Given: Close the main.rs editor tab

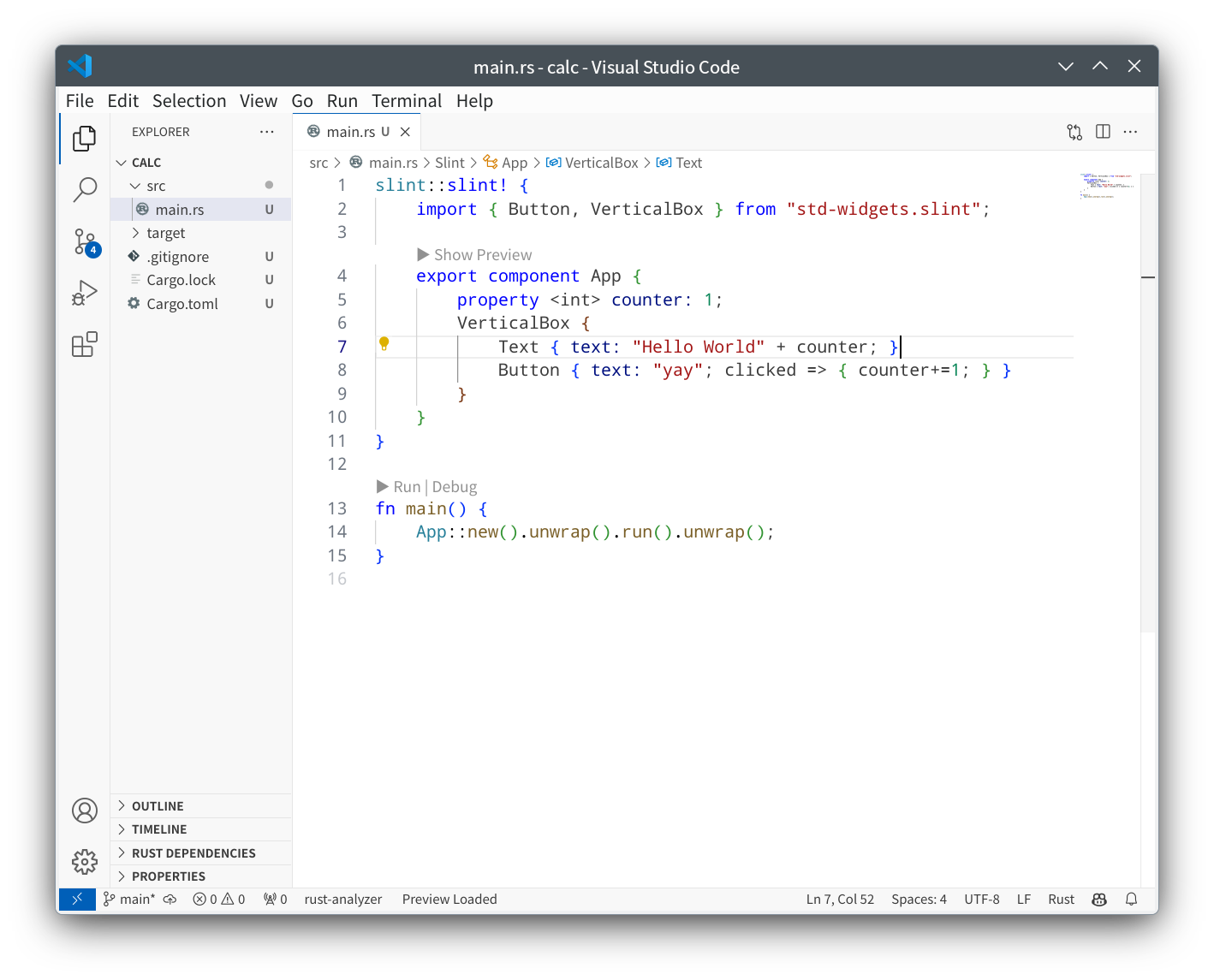Looking at the screenshot, I should 406,132.
